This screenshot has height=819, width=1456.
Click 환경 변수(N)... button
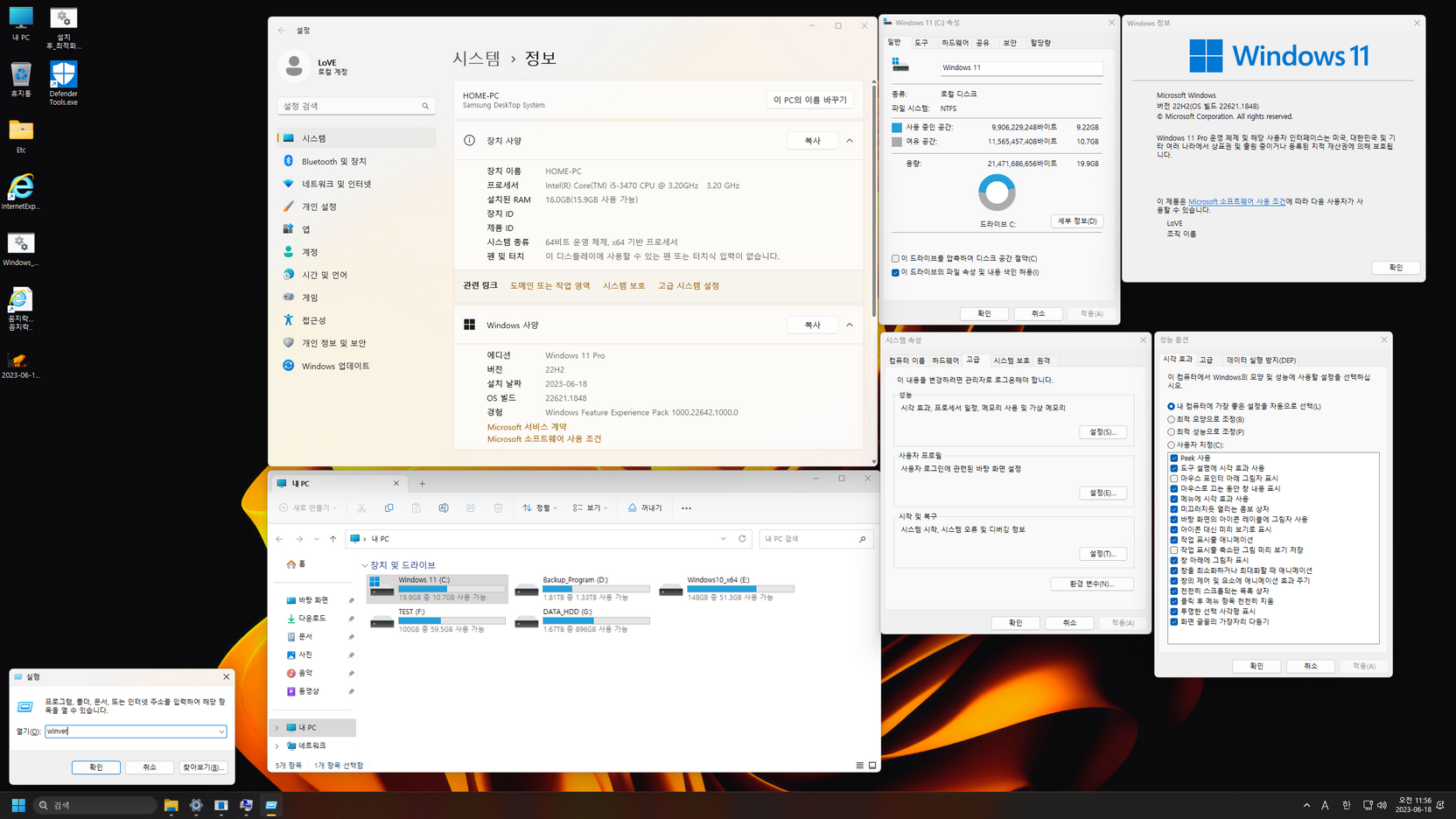1092,584
